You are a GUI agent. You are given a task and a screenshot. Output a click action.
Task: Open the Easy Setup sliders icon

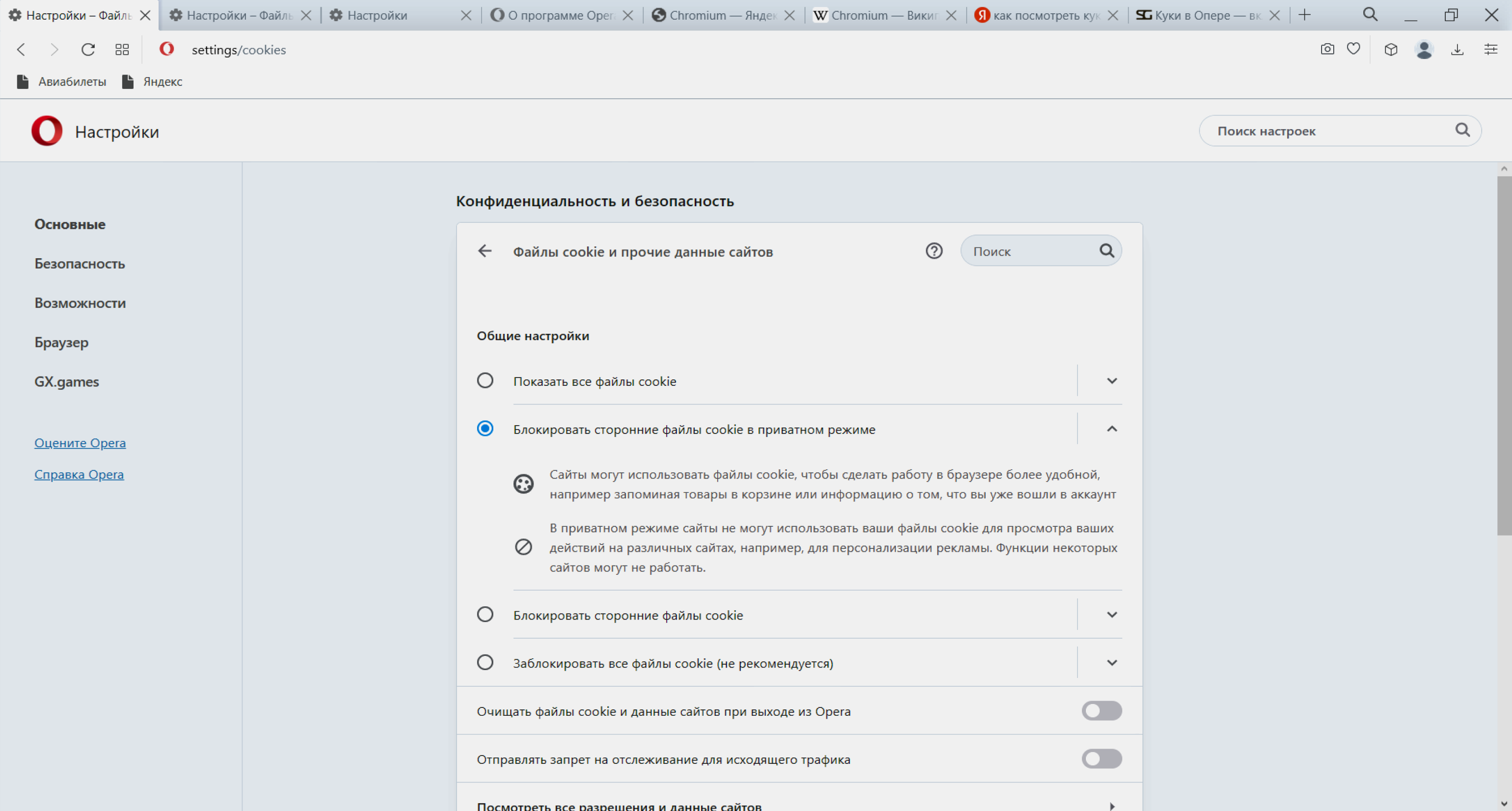(1491, 49)
